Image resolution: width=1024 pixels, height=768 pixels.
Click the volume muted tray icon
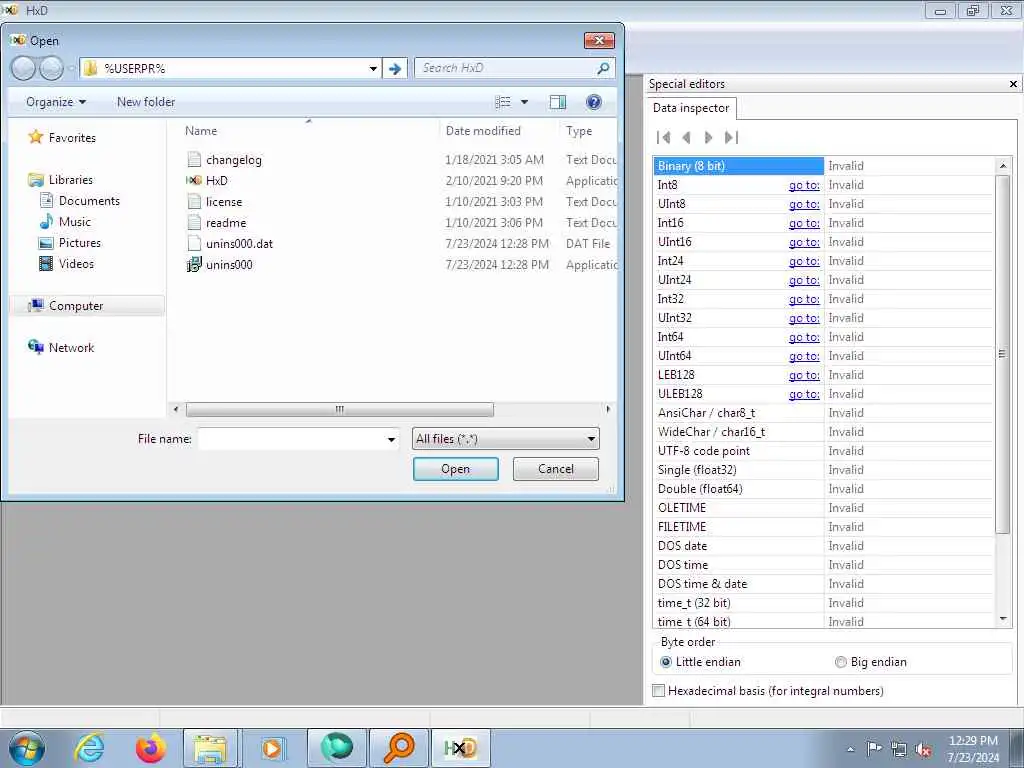923,750
